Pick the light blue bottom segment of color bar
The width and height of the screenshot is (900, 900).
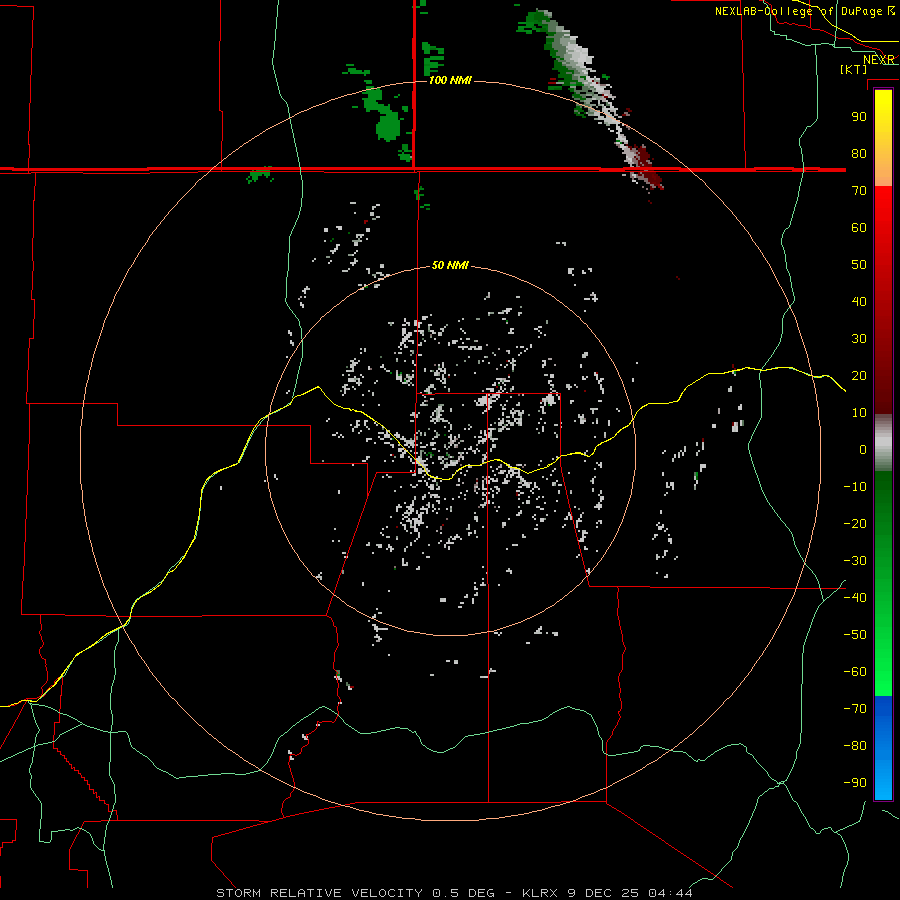(883, 777)
